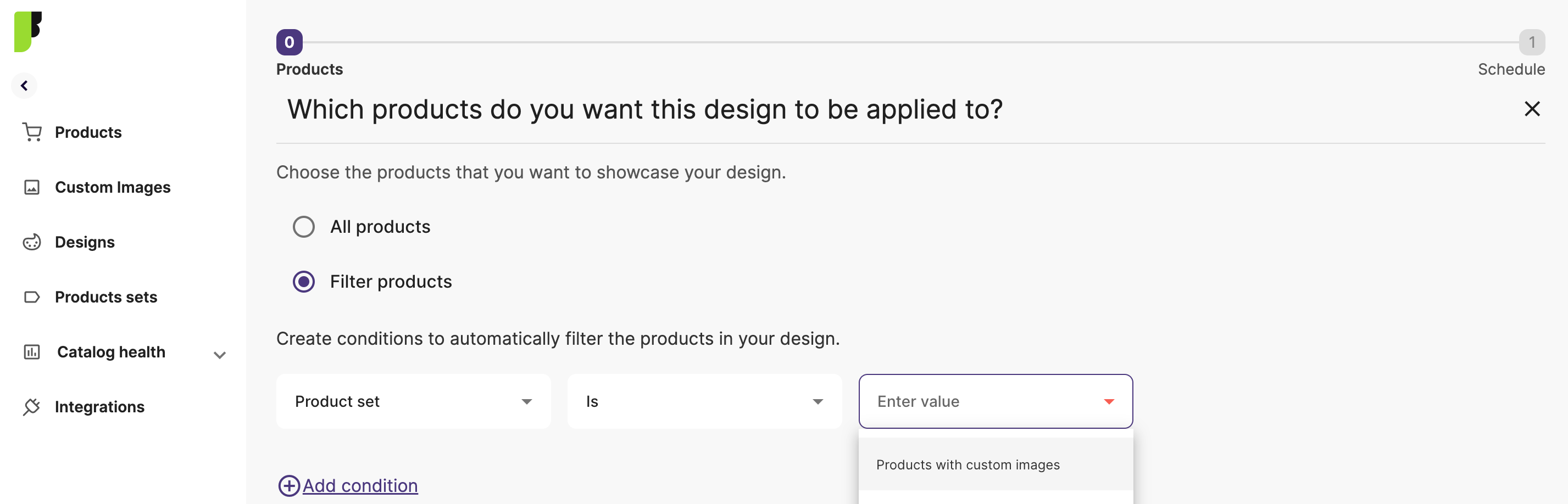Screen dimensions: 1568x504
Task: Click the Schedule step label
Action: 1511,69
